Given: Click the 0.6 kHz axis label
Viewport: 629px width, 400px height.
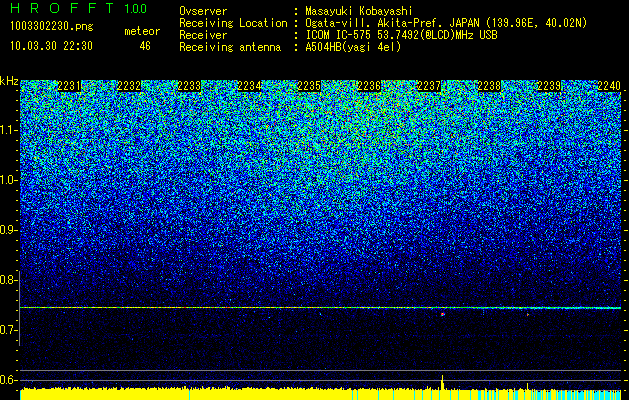Looking at the screenshot, I should (x=9, y=380).
